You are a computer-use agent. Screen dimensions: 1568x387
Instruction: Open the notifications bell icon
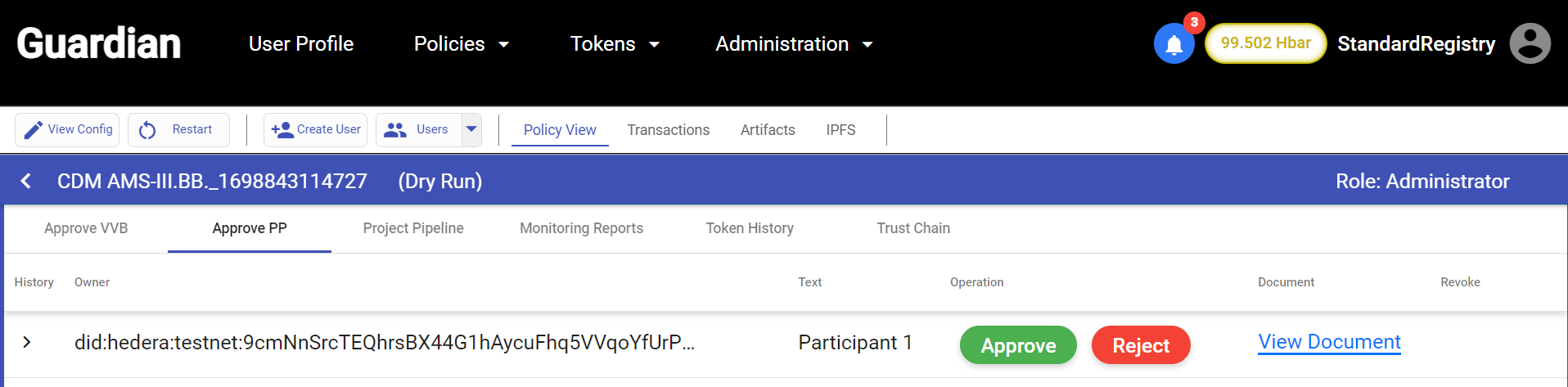click(x=1174, y=43)
